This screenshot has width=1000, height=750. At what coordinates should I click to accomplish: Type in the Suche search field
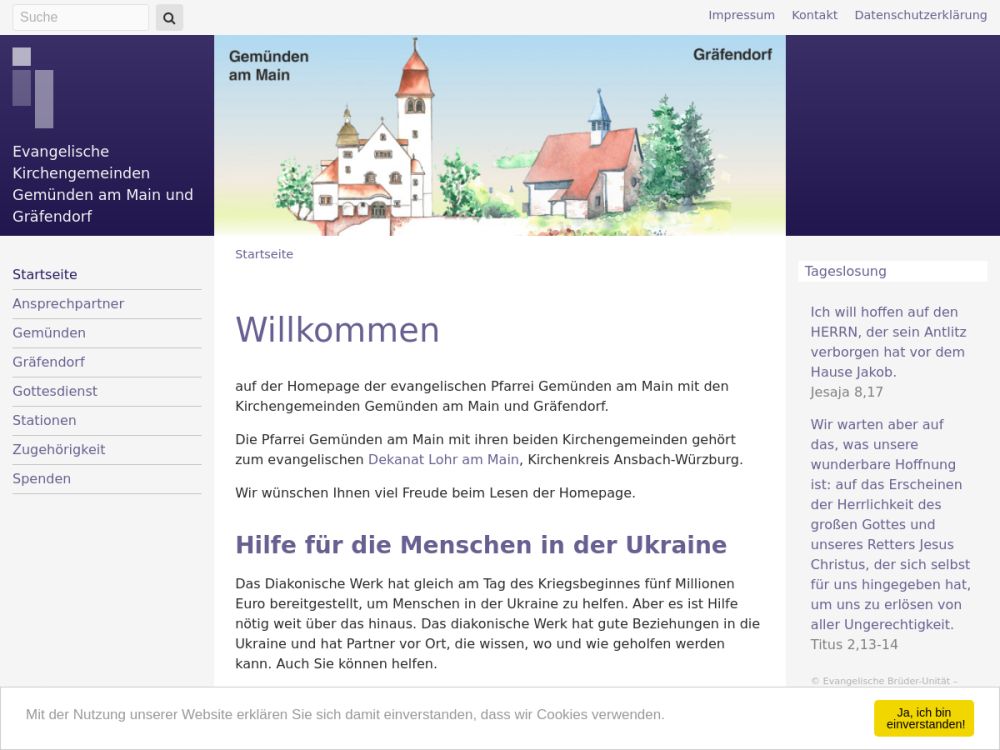click(80, 17)
